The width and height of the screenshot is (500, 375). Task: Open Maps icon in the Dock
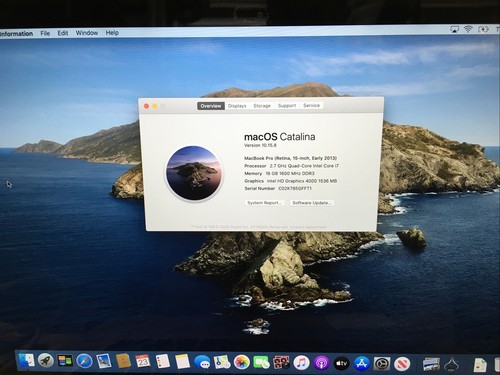pyautogui.click(x=222, y=362)
